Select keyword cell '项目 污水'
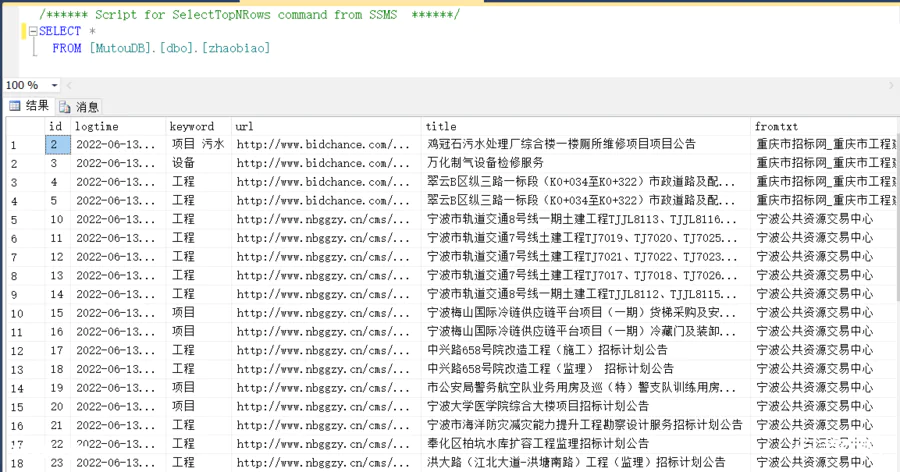The height and width of the screenshot is (472, 900). coord(199,144)
